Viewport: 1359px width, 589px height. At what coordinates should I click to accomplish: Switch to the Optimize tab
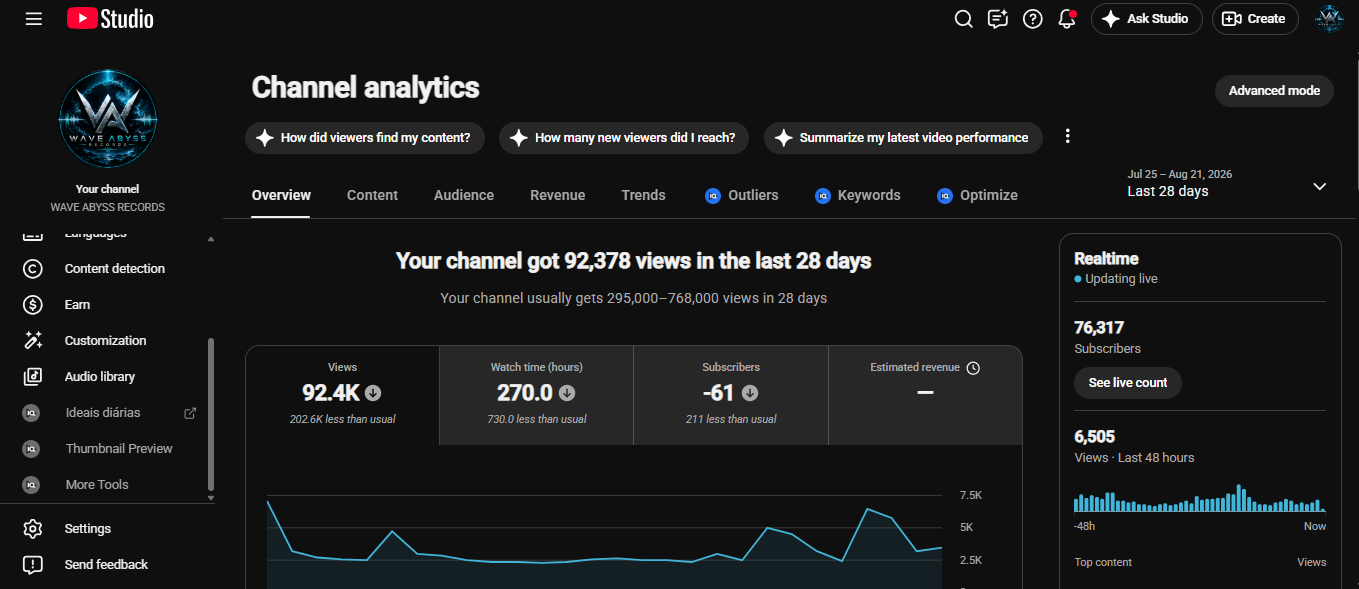[x=977, y=195]
